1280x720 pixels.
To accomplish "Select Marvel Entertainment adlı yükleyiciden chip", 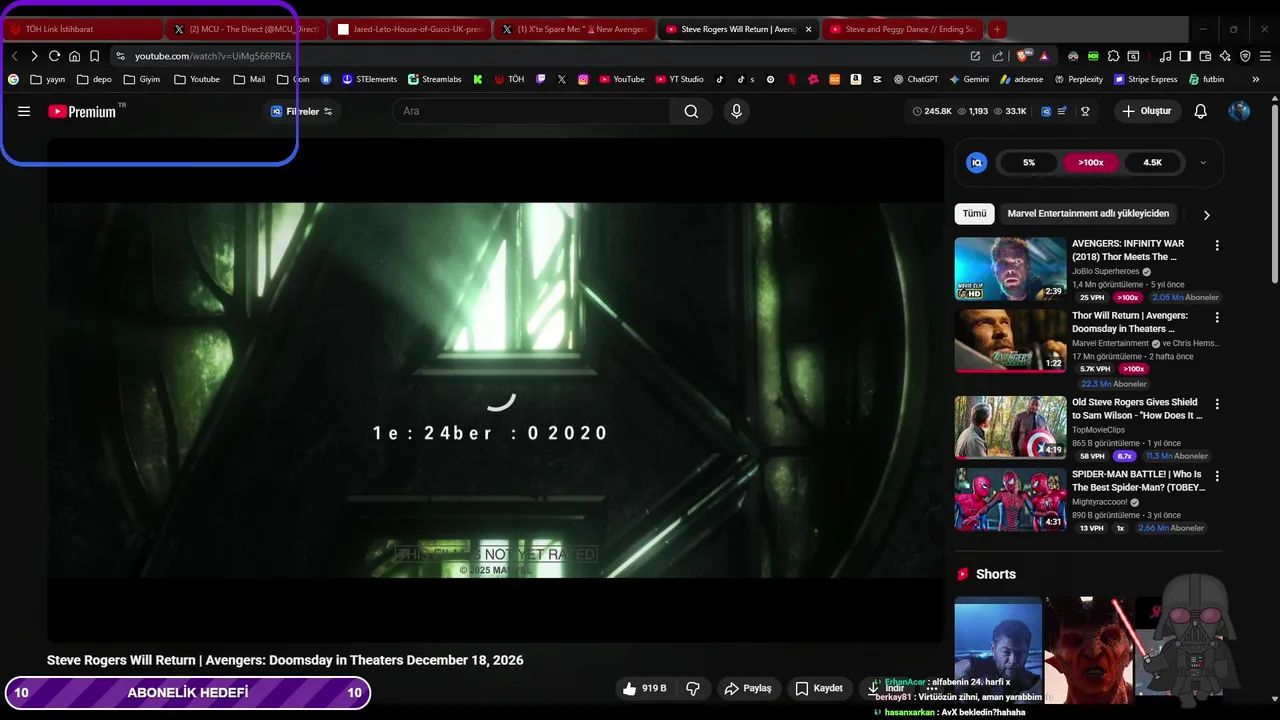I will [1088, 213].
